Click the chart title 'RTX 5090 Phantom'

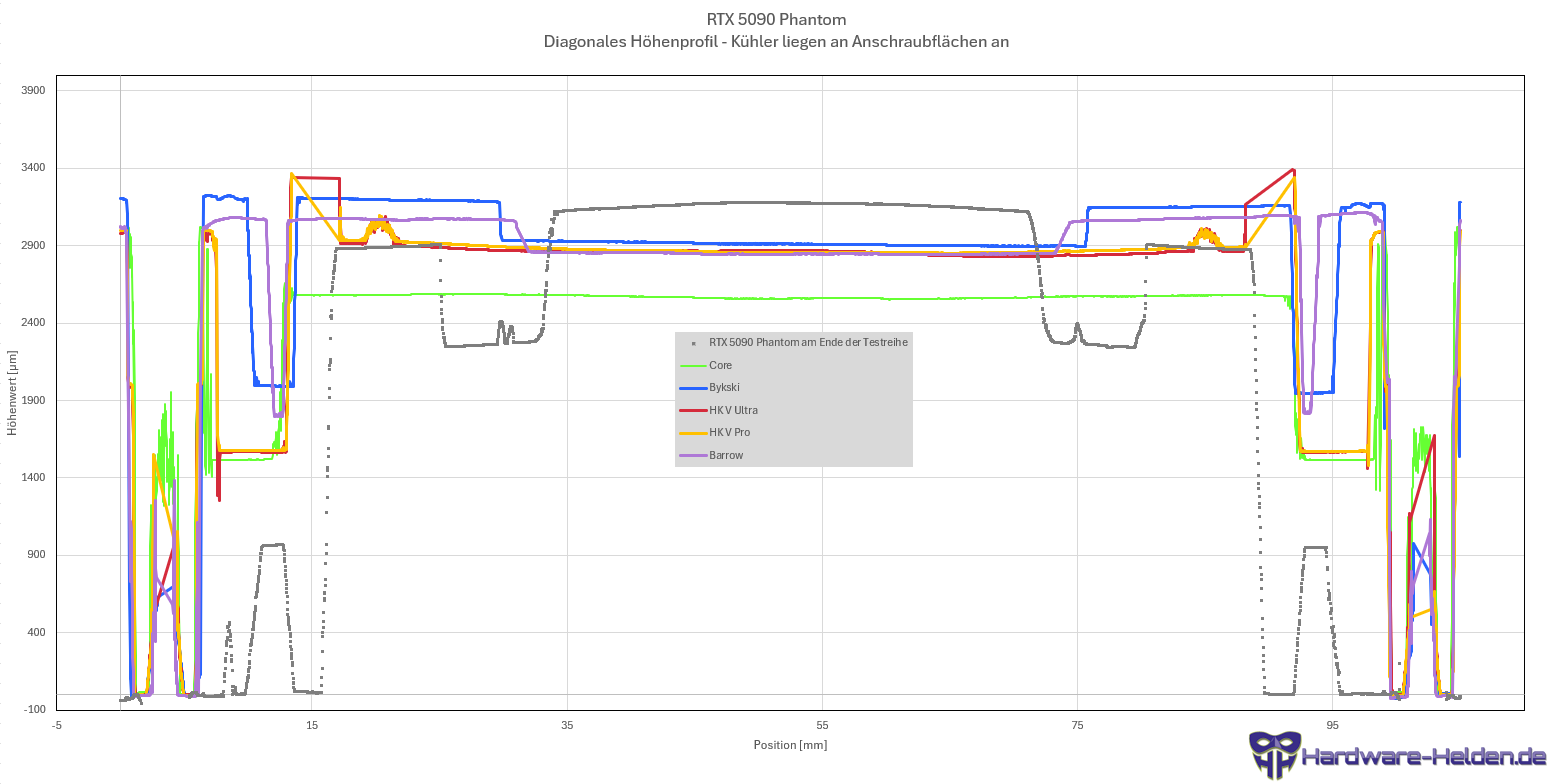(x=776, y=19)
